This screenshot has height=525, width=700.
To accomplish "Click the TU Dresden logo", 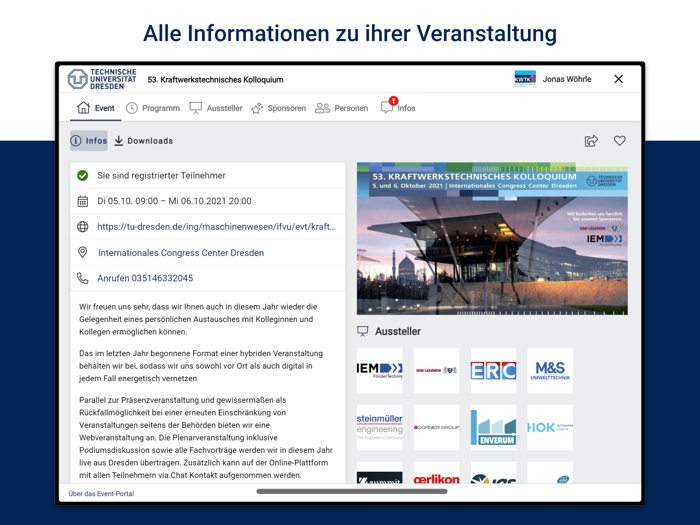I will (102, 79).
